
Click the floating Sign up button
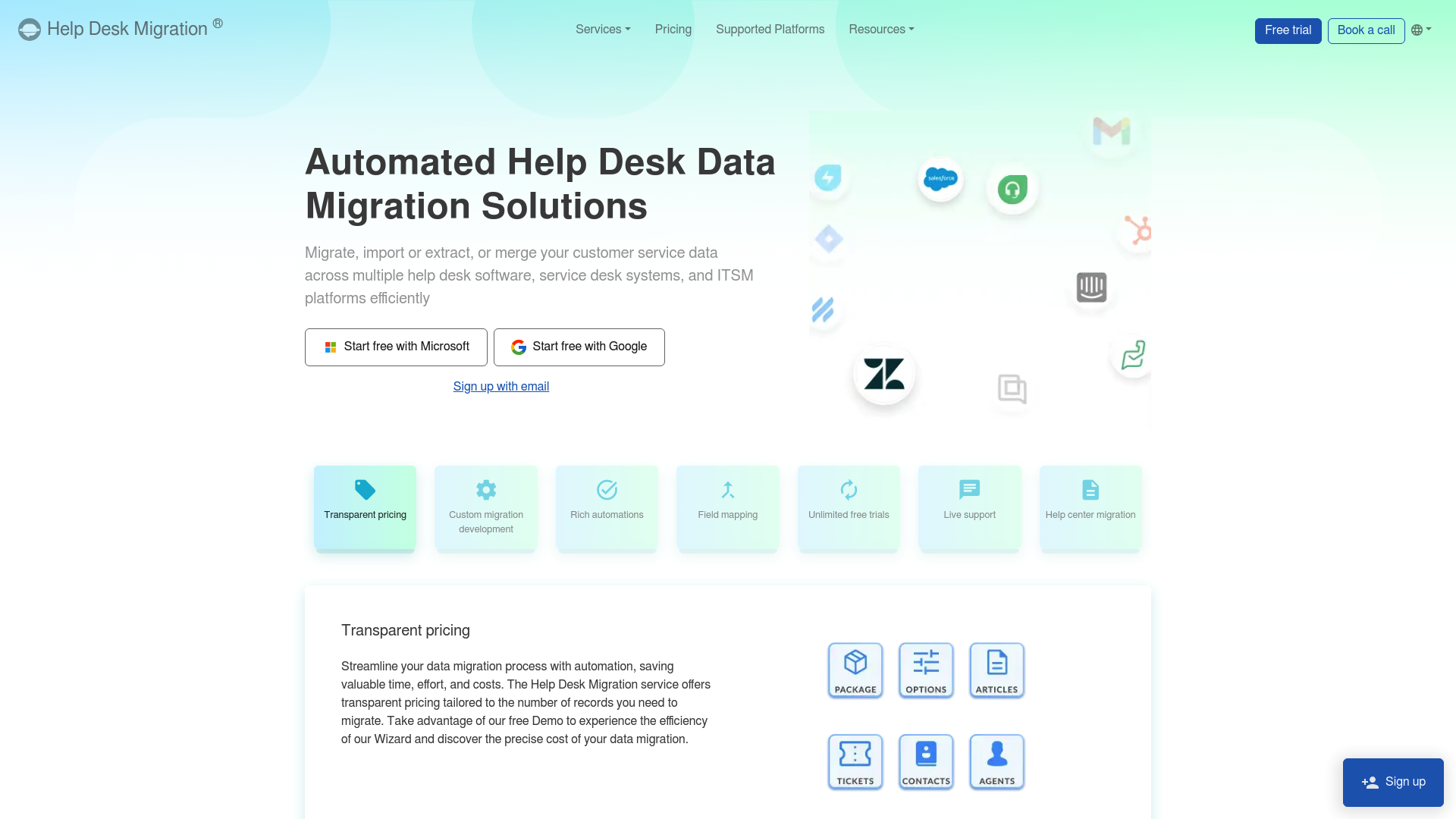(x=1393, y=782)
